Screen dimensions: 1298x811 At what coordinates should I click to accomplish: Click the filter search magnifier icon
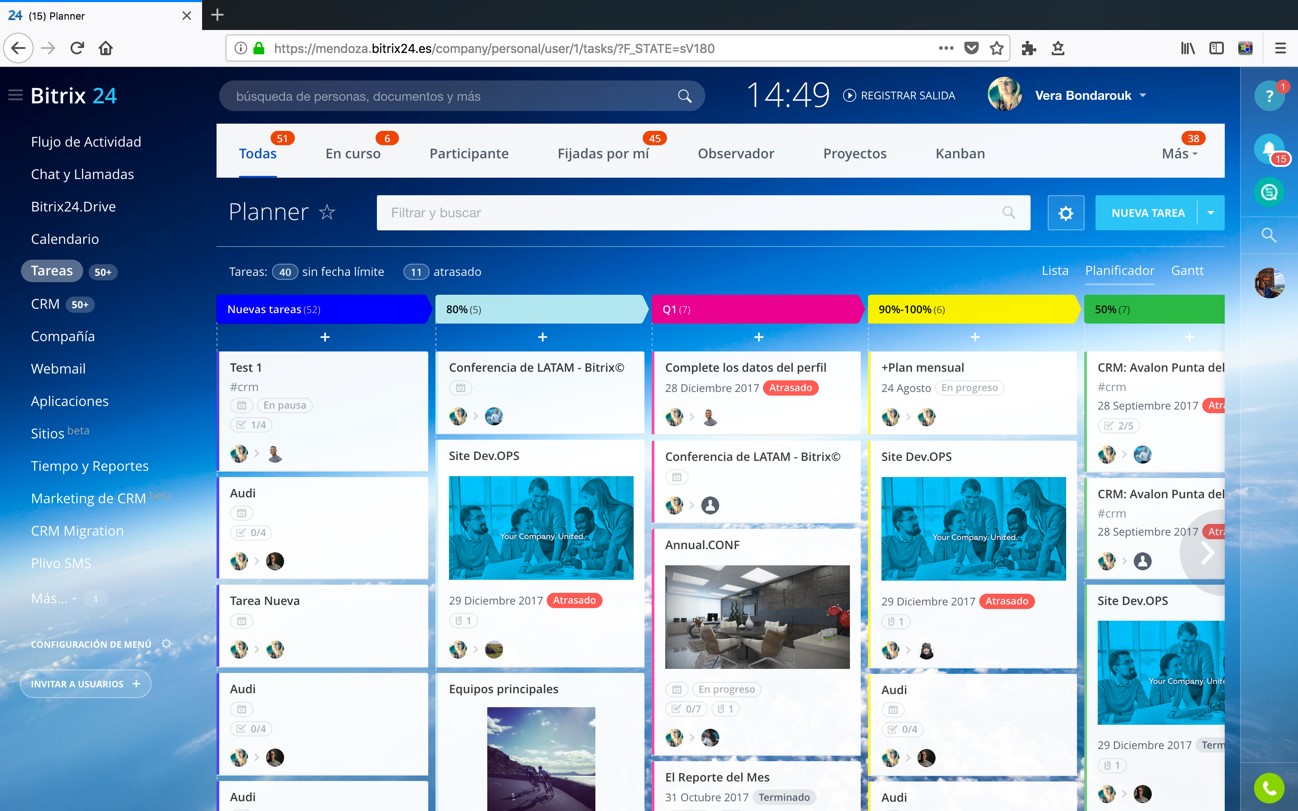(x=1008, y=212)
